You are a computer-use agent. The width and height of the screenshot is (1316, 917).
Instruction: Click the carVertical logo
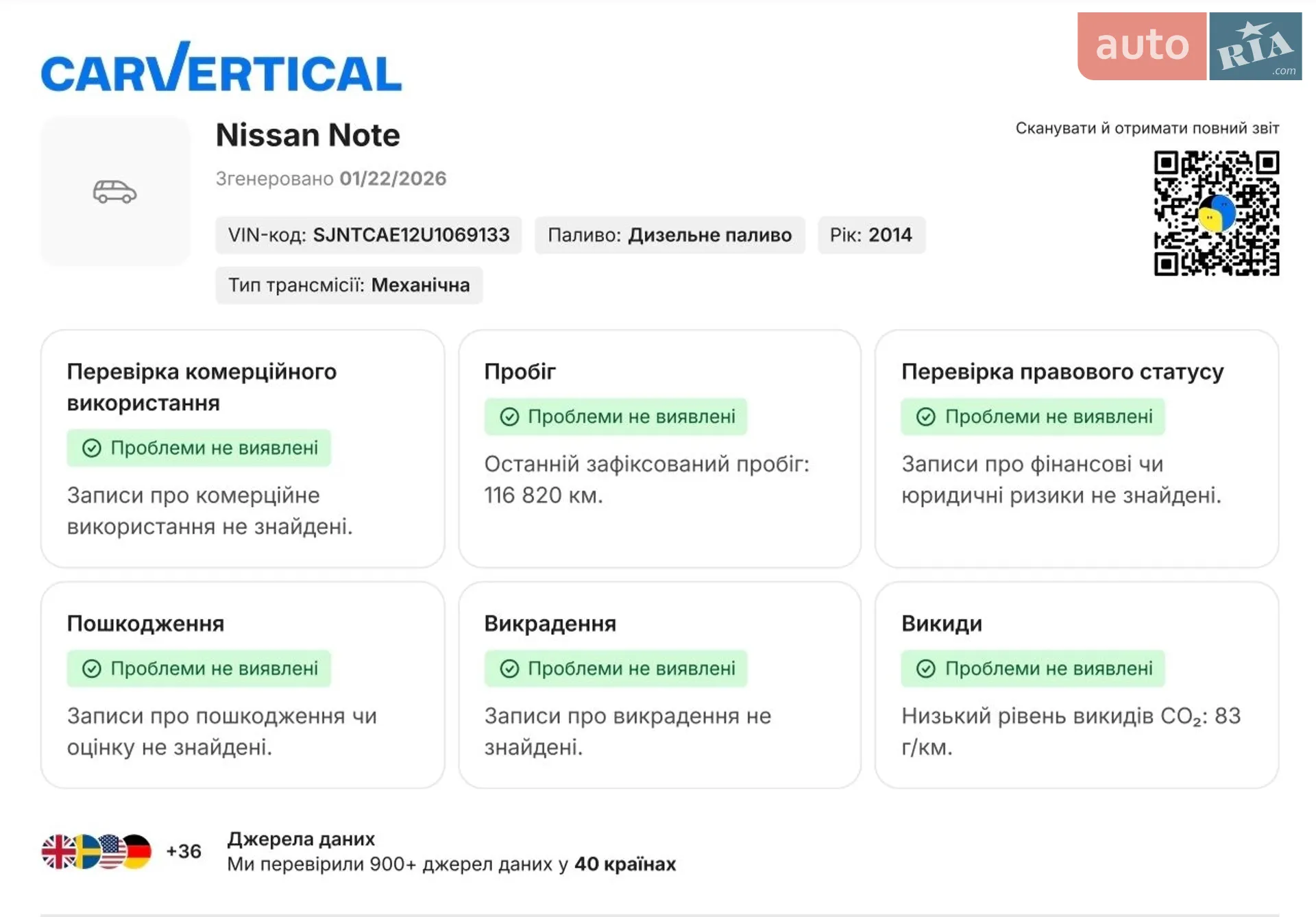point(221,67)
